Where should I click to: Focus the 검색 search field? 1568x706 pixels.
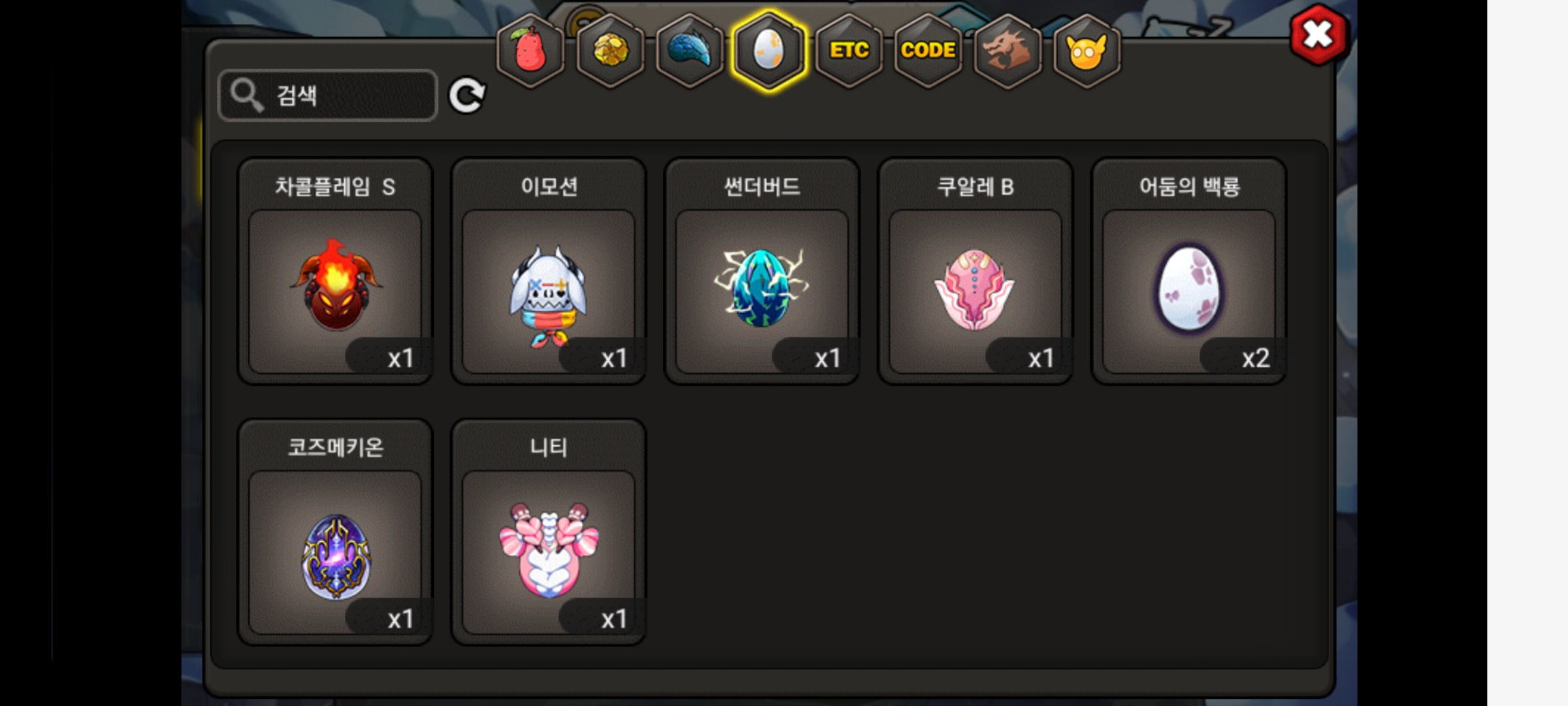pyautogui.click(x=328, y=95)
